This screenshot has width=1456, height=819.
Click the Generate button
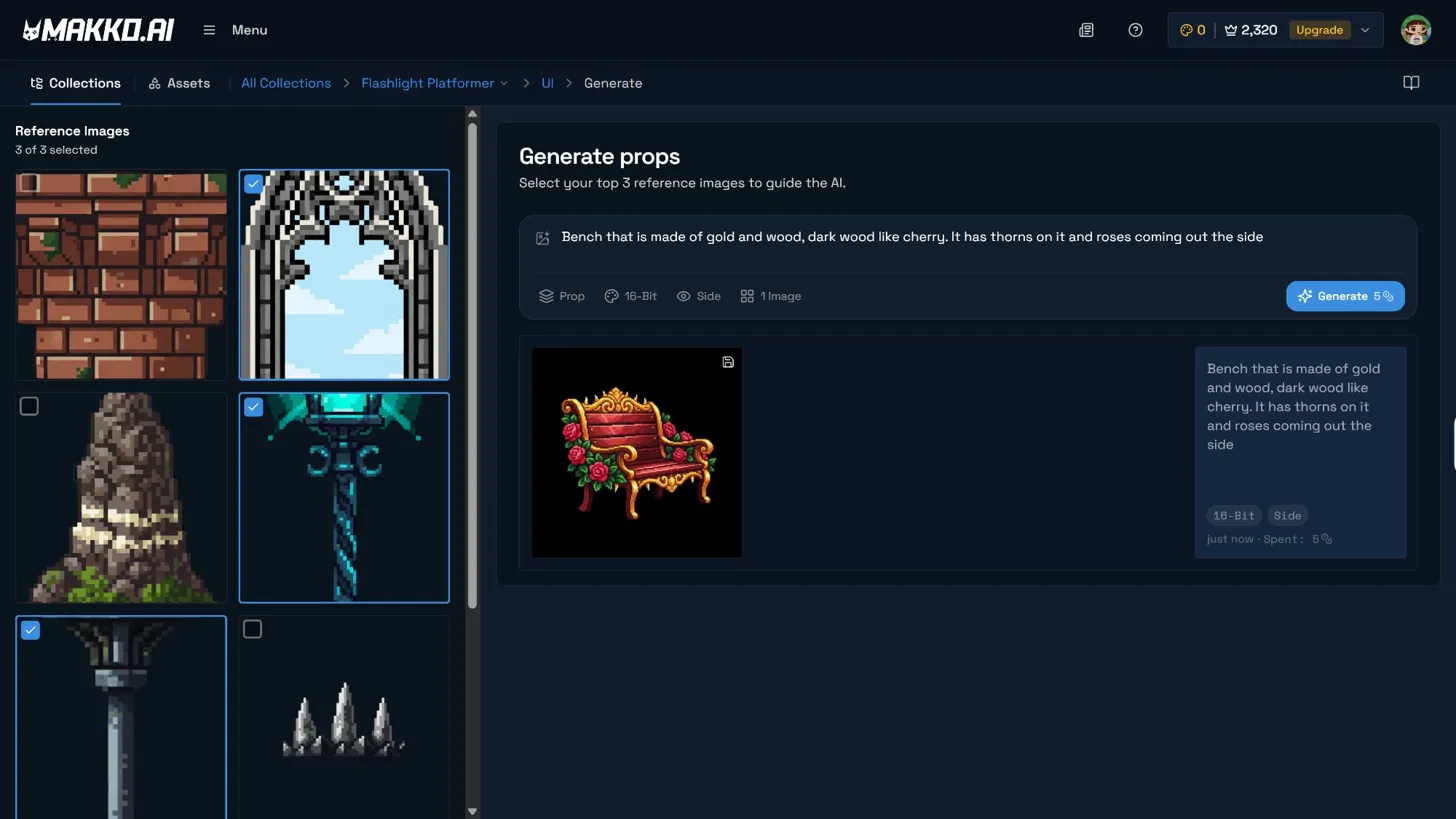1344,296
